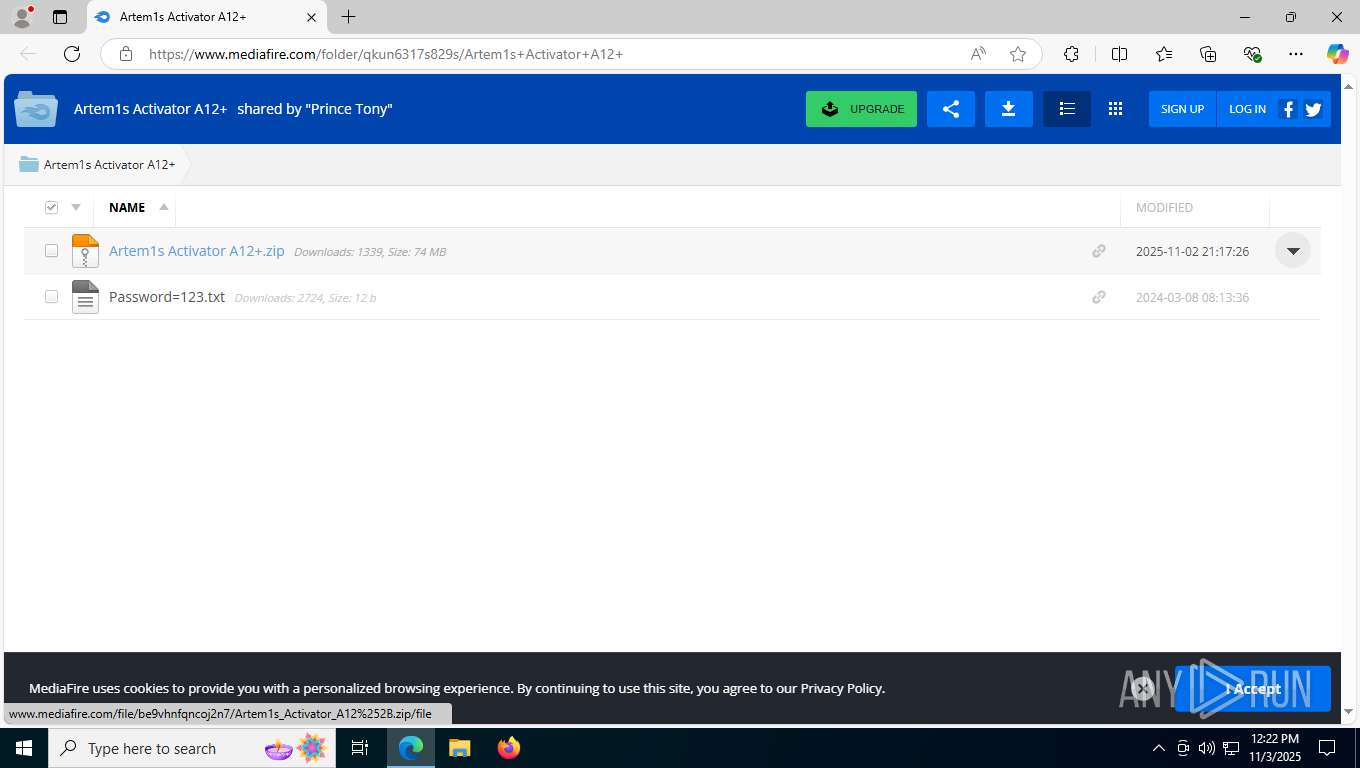Click the zip file icon
Screen dimensions: 1360x768
pos(85,251)
